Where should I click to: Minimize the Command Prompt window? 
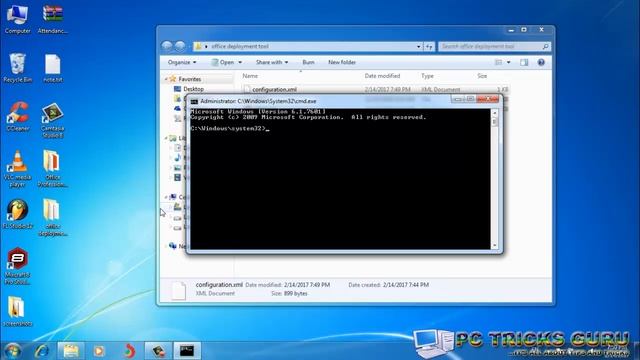pos(458,99)
